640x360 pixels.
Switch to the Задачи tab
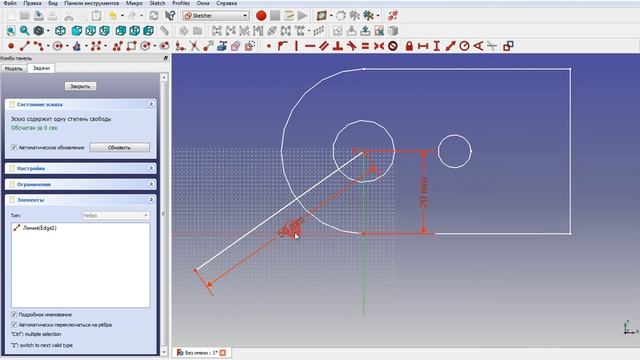point(41,68)
